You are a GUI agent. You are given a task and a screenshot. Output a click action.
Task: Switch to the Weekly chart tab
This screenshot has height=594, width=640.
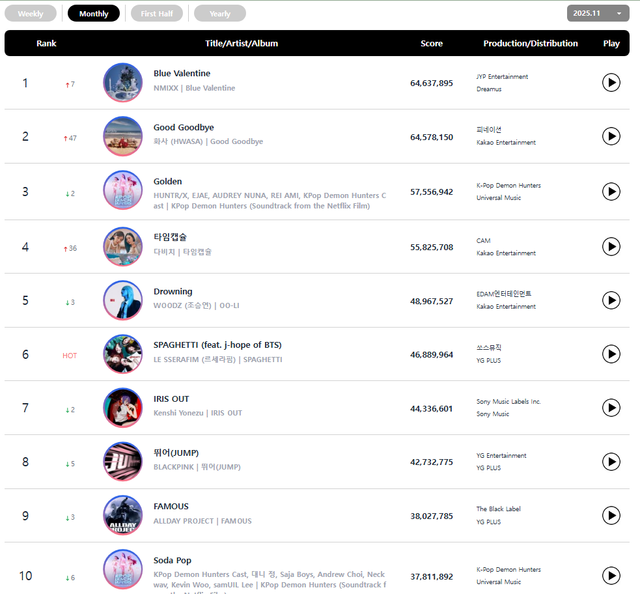[x=31, y=14]
